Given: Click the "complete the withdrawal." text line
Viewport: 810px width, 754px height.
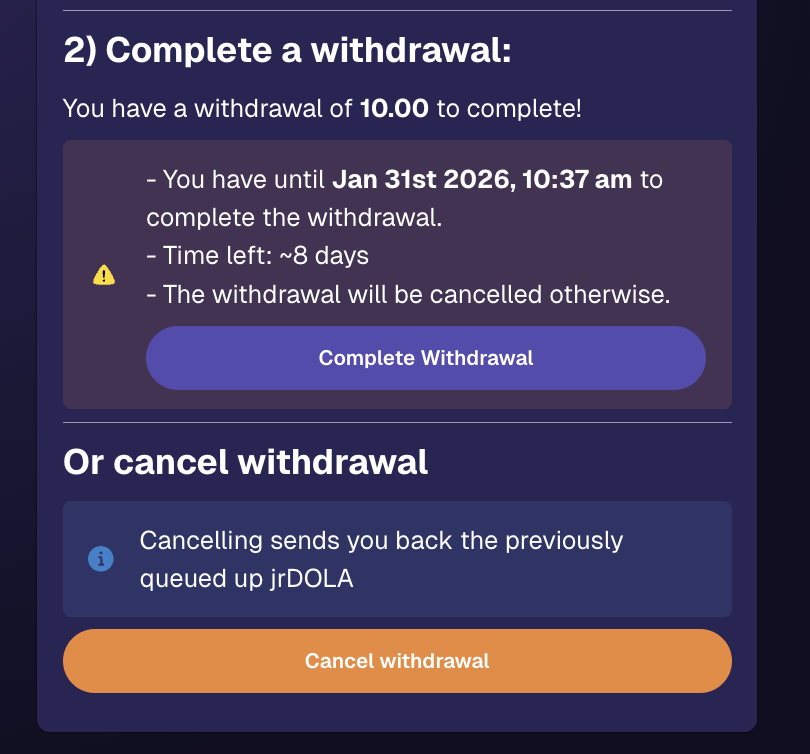Looking at the screenshot, I should 293,218.
